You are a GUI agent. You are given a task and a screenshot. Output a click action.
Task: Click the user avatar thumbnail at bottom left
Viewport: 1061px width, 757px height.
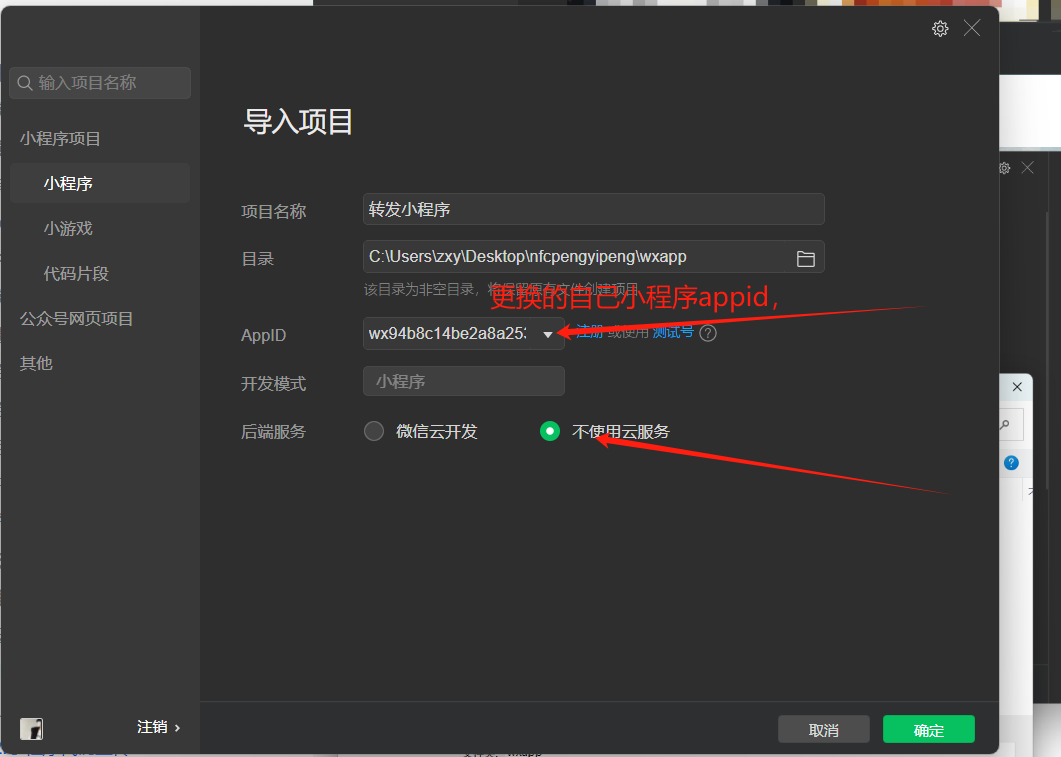(x=31, y=728)
